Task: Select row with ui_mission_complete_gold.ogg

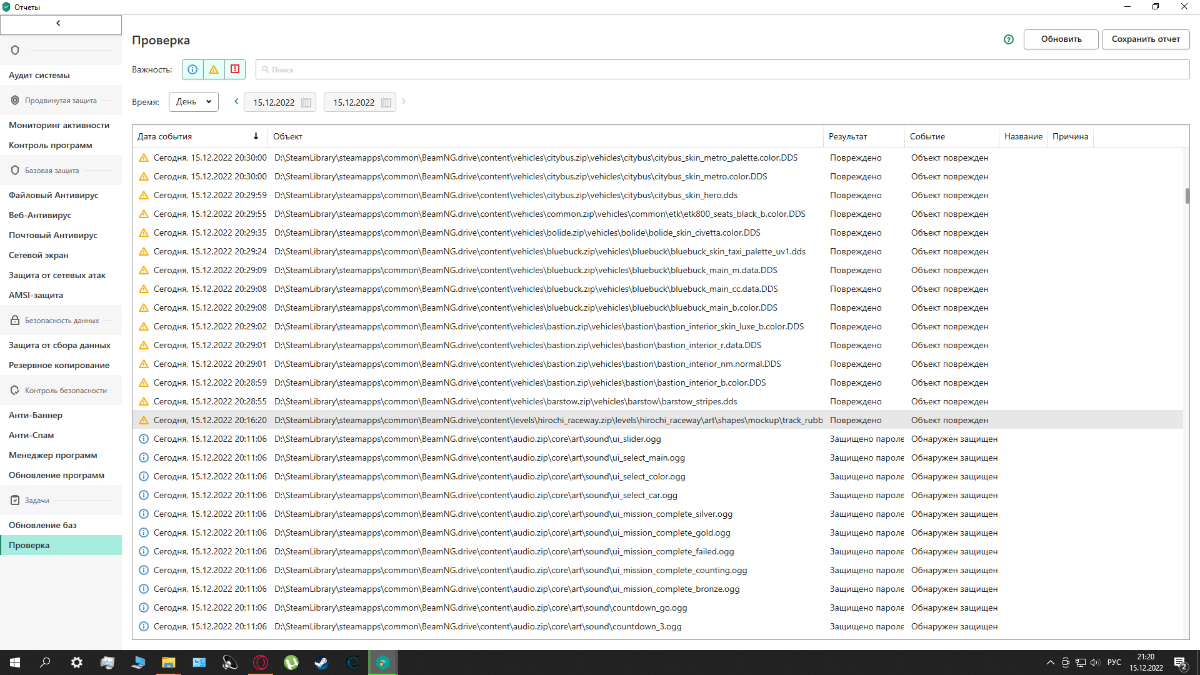Action: pyautogui.click(x=658, y=532)
